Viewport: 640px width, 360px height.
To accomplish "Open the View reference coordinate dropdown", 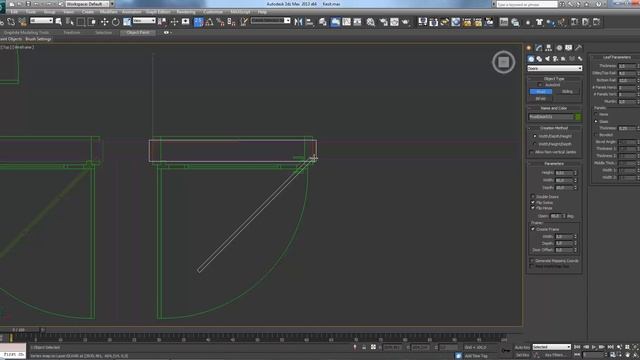I will click(144, 20).
